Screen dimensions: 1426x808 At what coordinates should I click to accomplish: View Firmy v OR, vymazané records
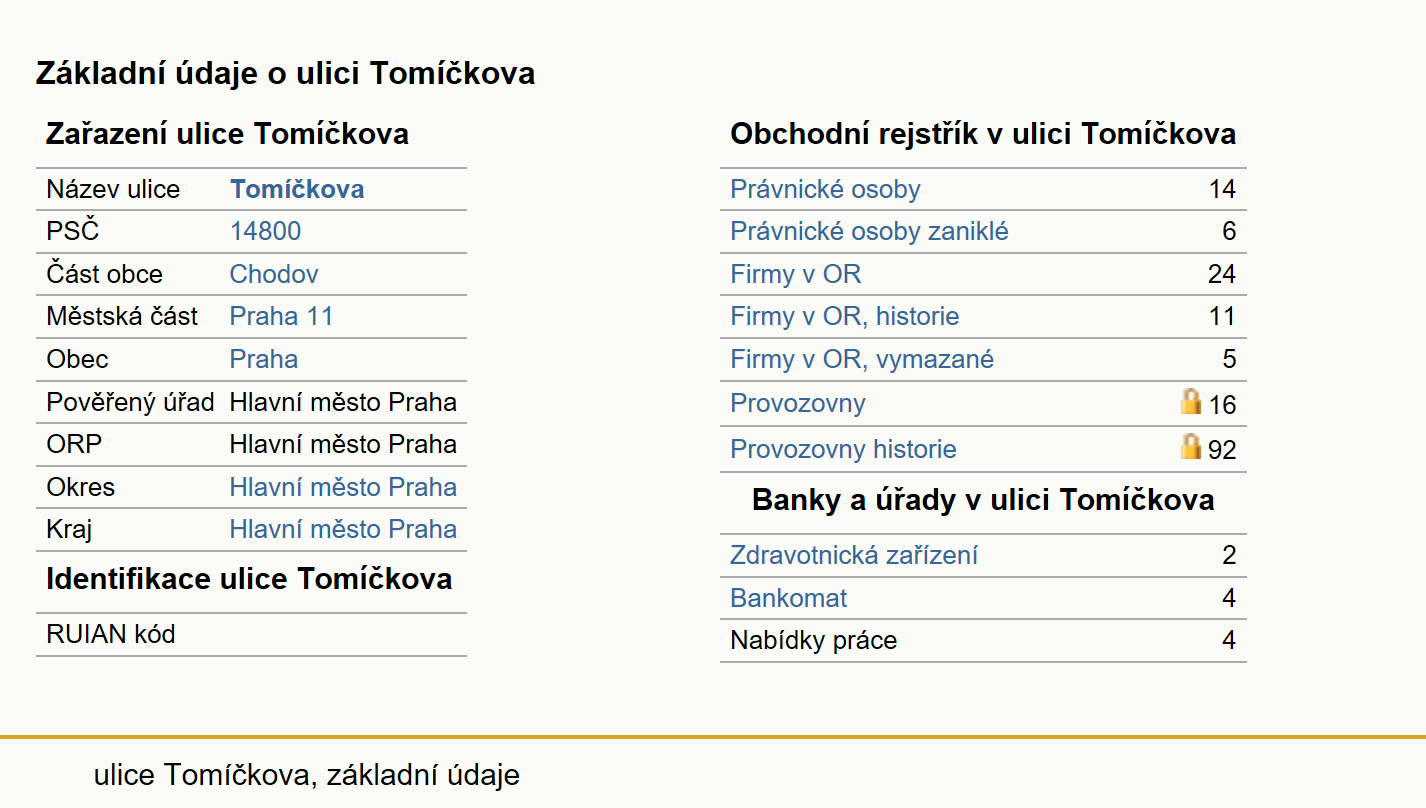point(862,359)
